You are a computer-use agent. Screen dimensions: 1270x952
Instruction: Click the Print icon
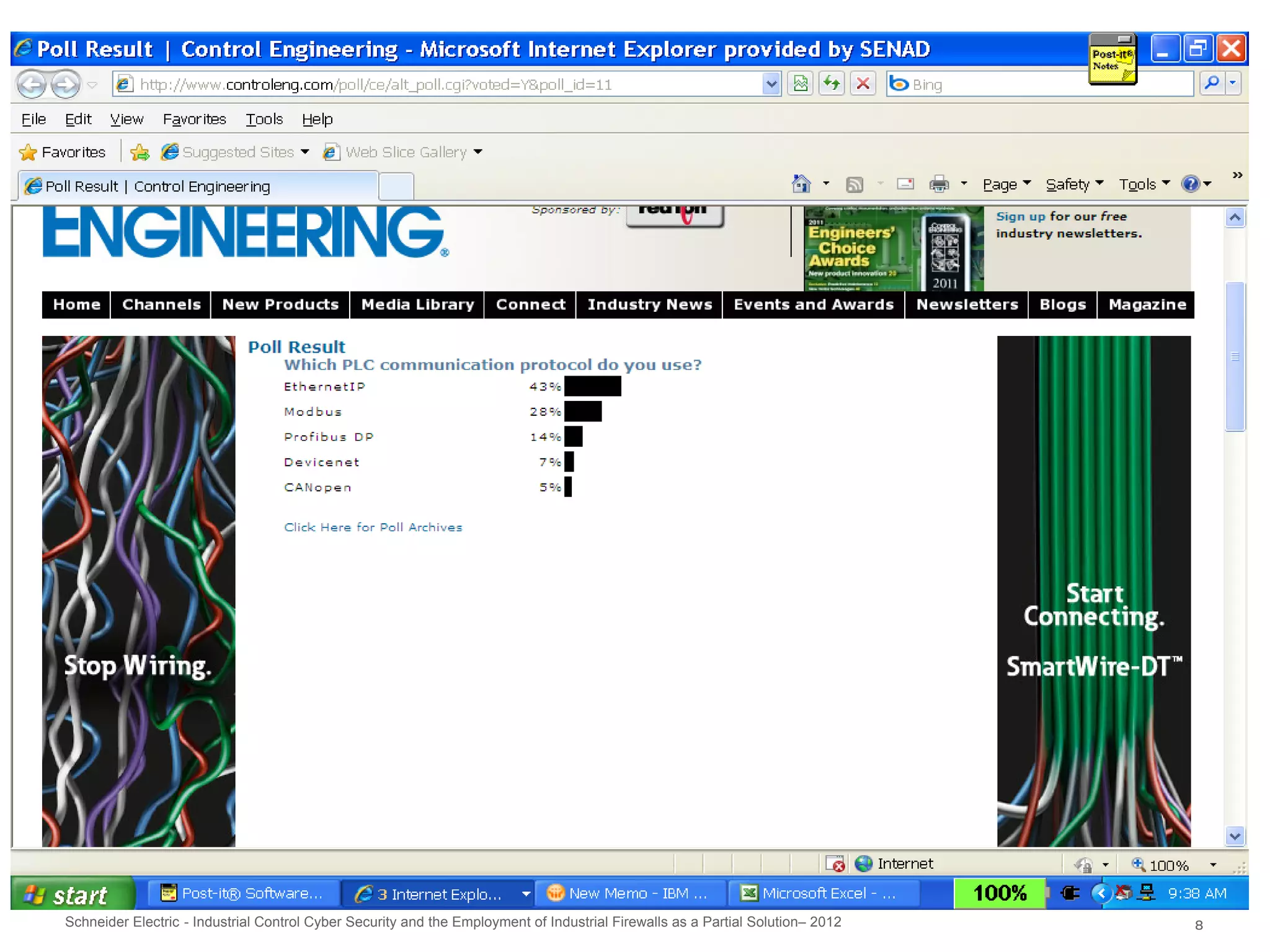[939, 184]
